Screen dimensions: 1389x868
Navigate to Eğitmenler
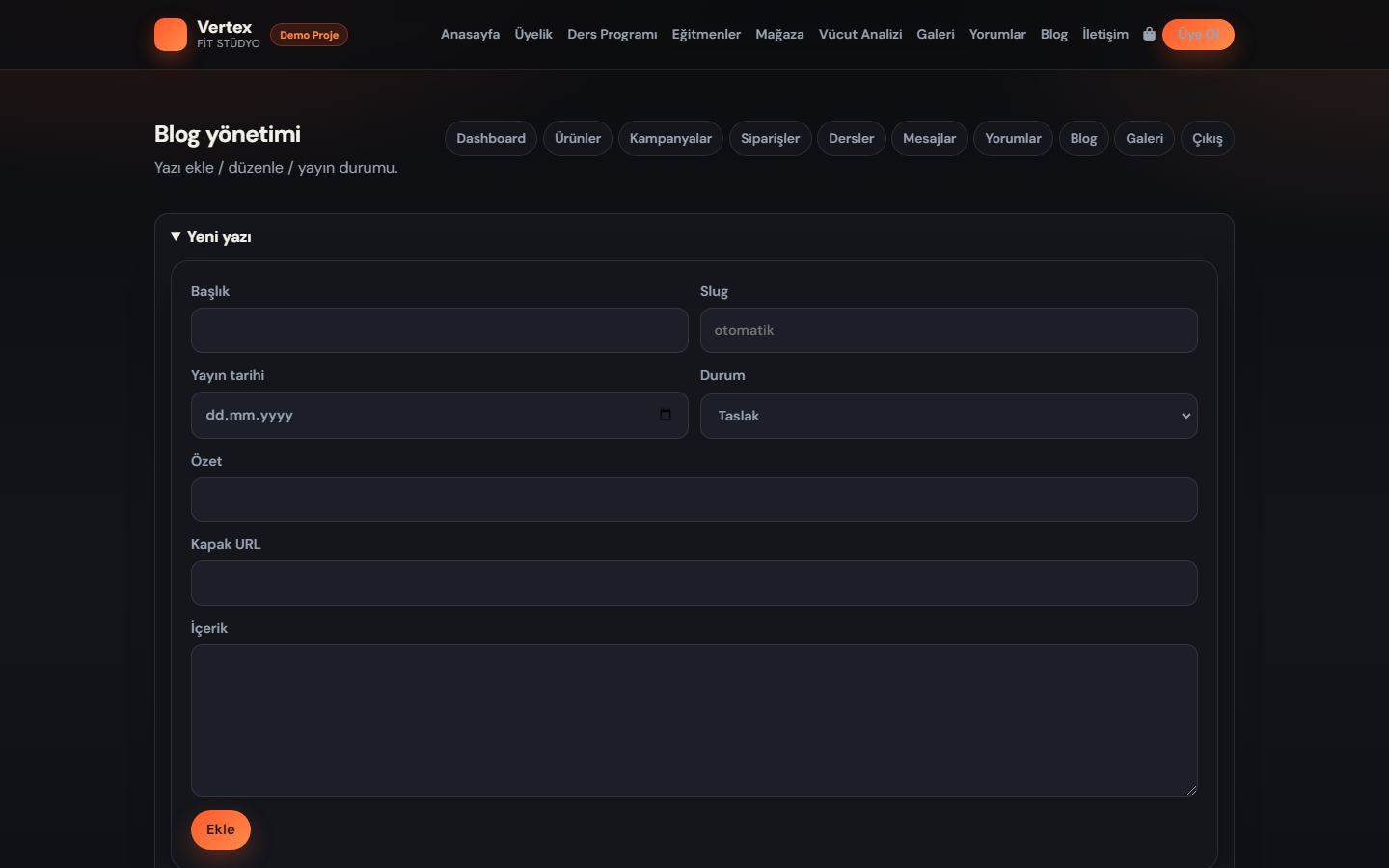point(706,35)
